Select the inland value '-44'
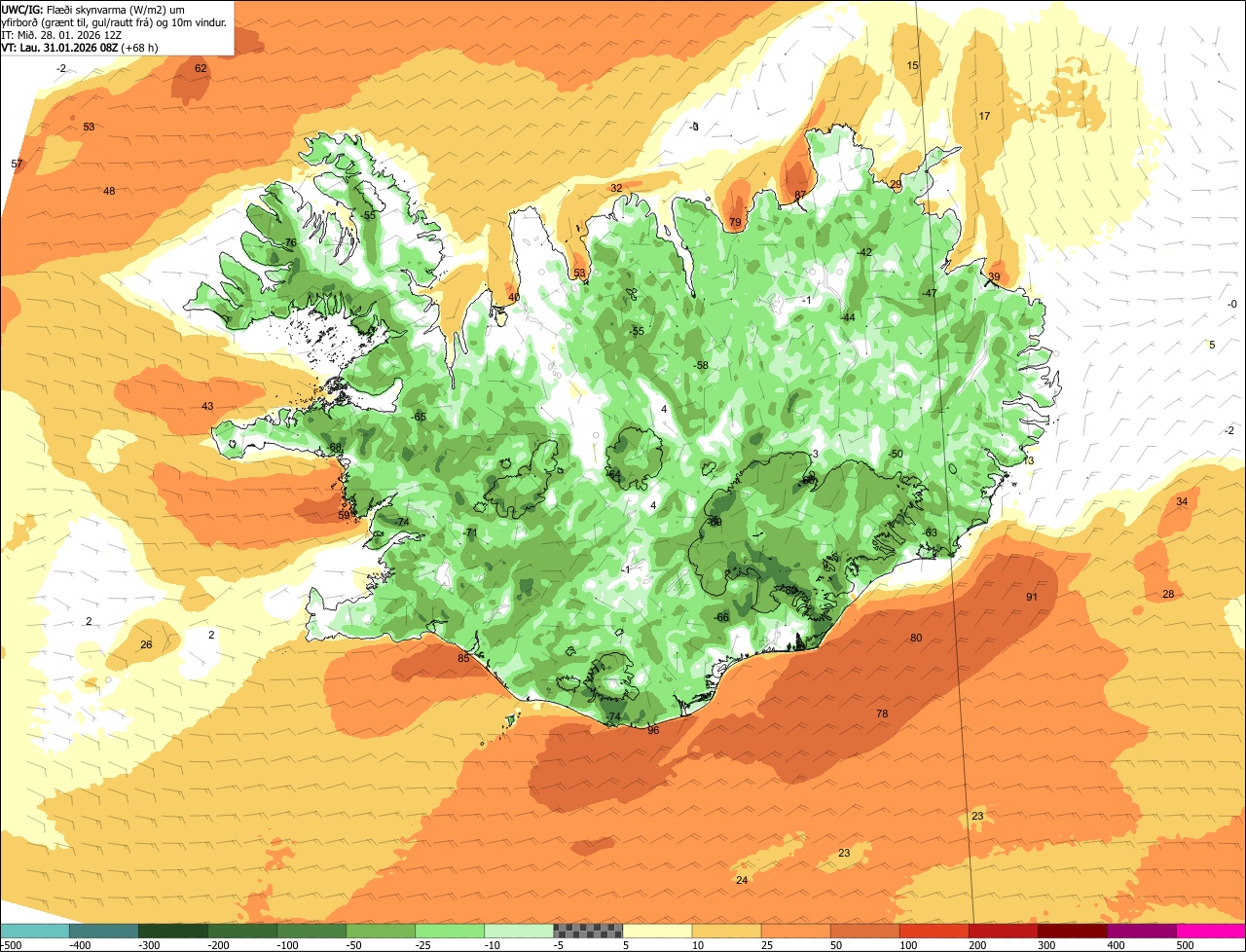The width and height of the screenshot is (1246, 952). [x=847, y=317]
